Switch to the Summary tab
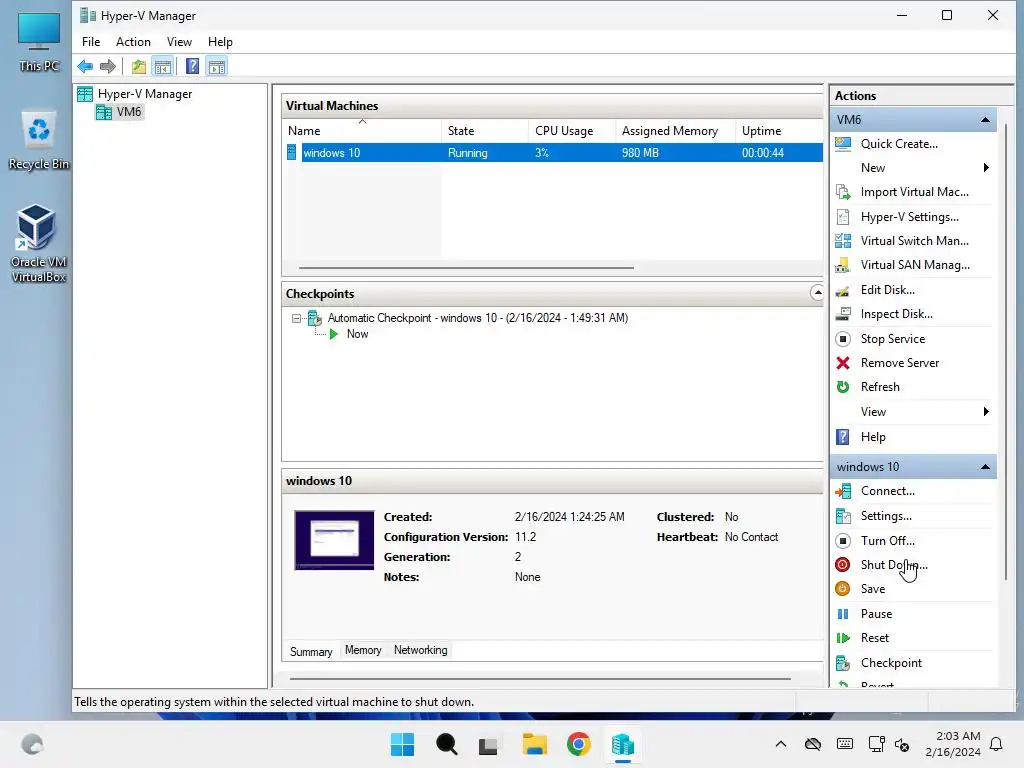Screen dimensions: 1024x768 [x=311, y=651]
